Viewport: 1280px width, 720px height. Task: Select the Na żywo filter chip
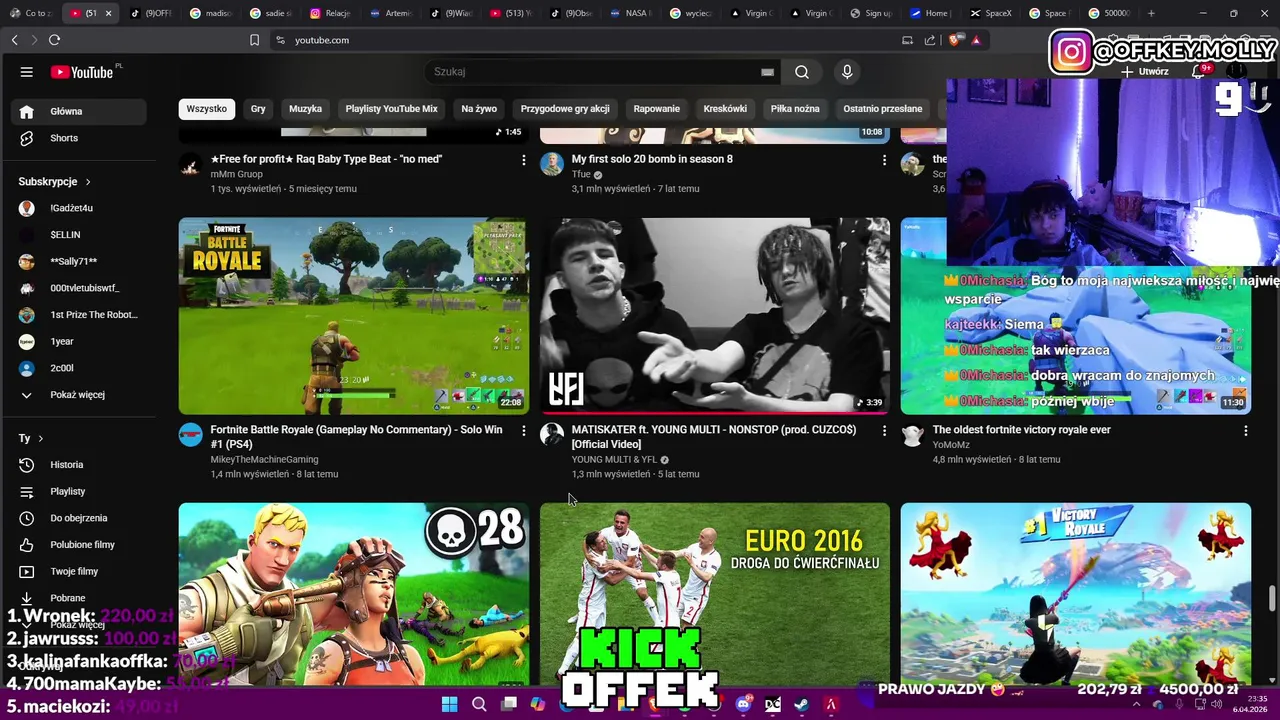coord(479,109)
